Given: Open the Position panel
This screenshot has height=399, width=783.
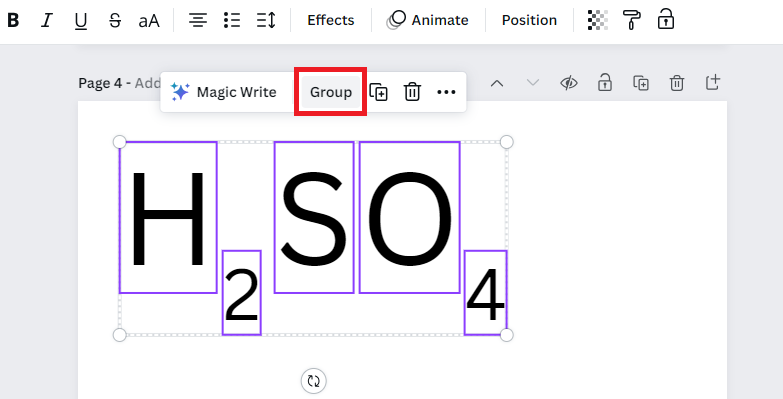Looking at the screenshot, I should coord(529,20).
